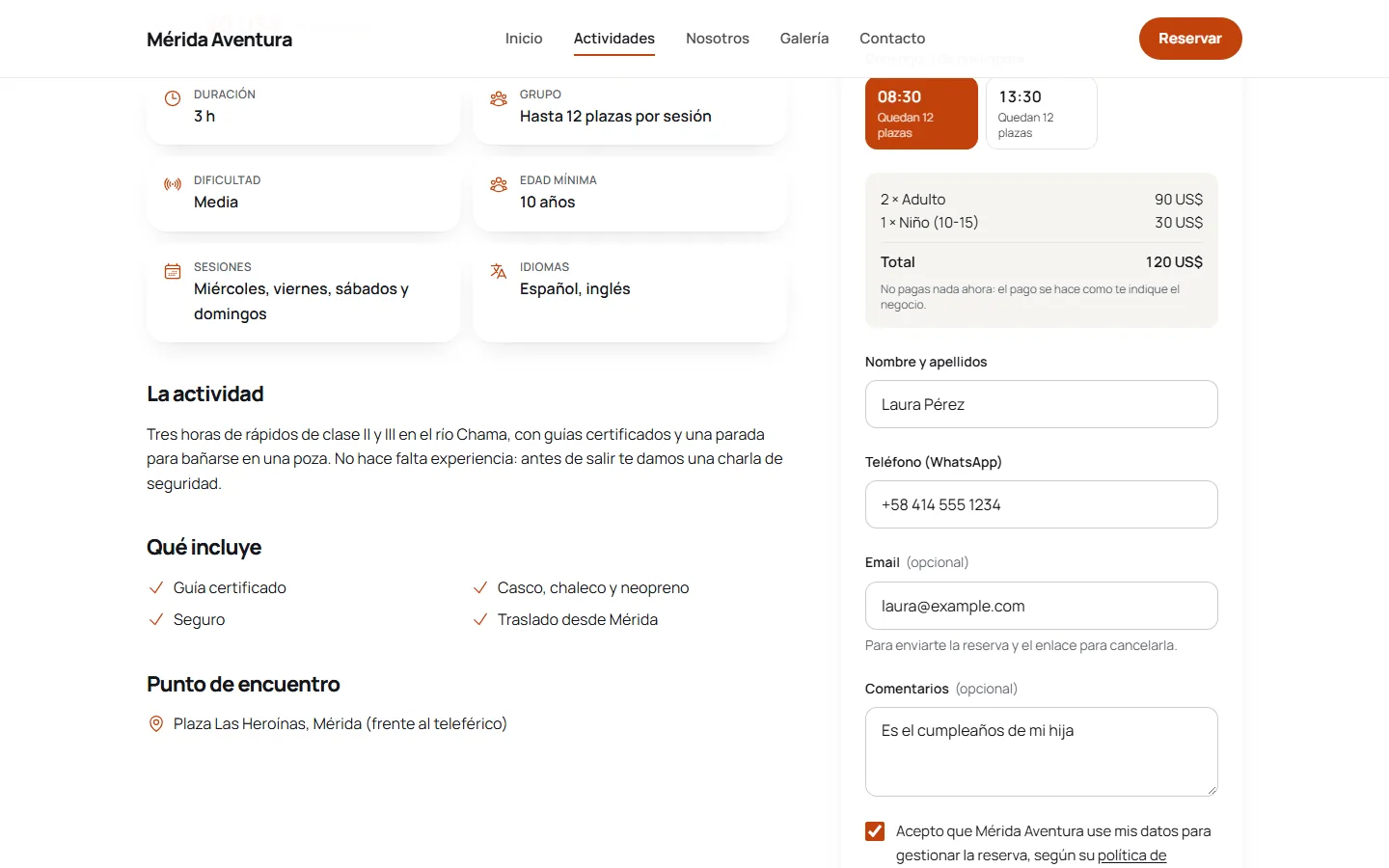This screenshot has width=1389, height=868.
Task: Click the '10 años' minimum age value
Action: click(x=547, y=202)
